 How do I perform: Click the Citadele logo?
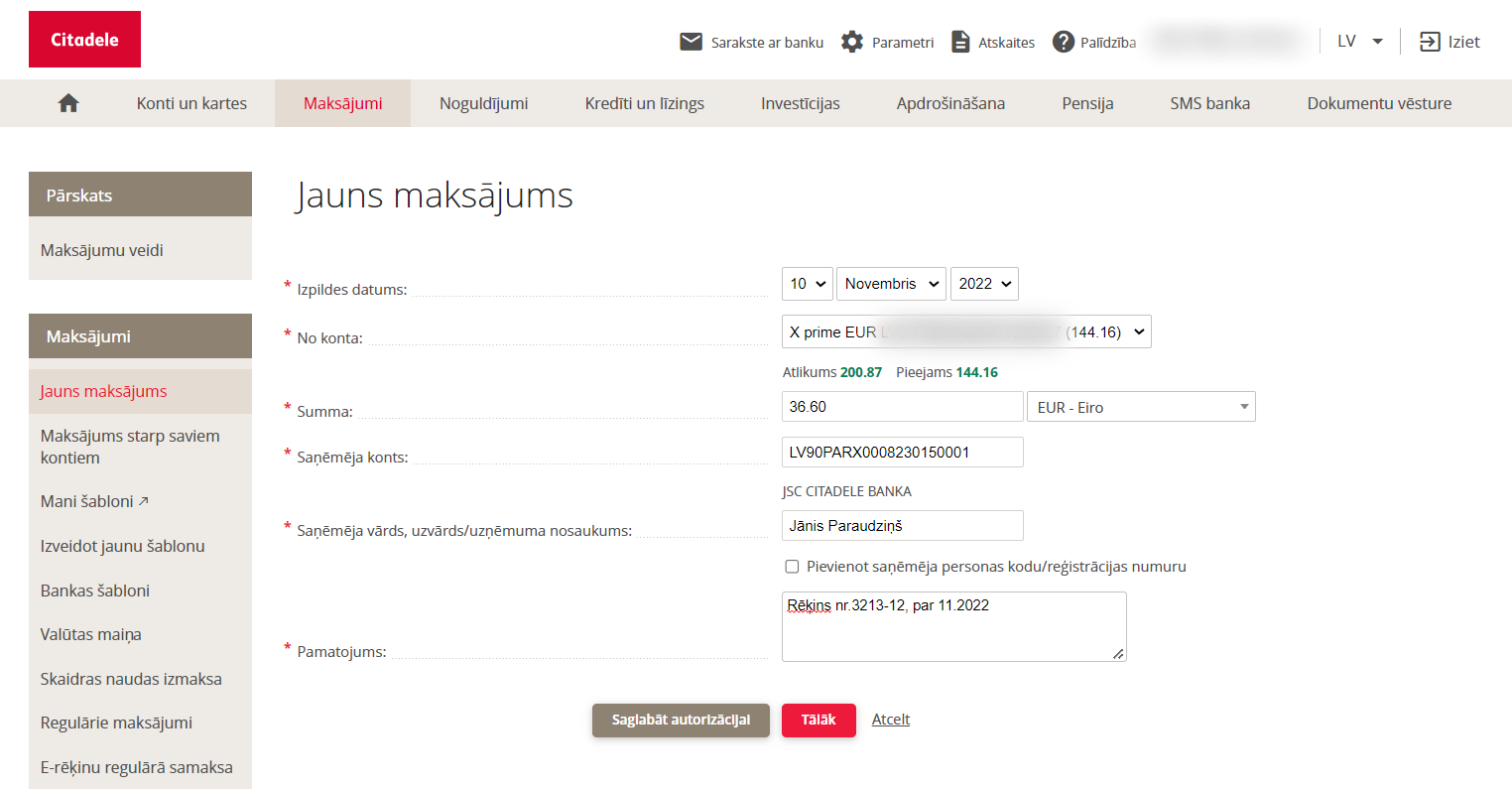point(84,40)
